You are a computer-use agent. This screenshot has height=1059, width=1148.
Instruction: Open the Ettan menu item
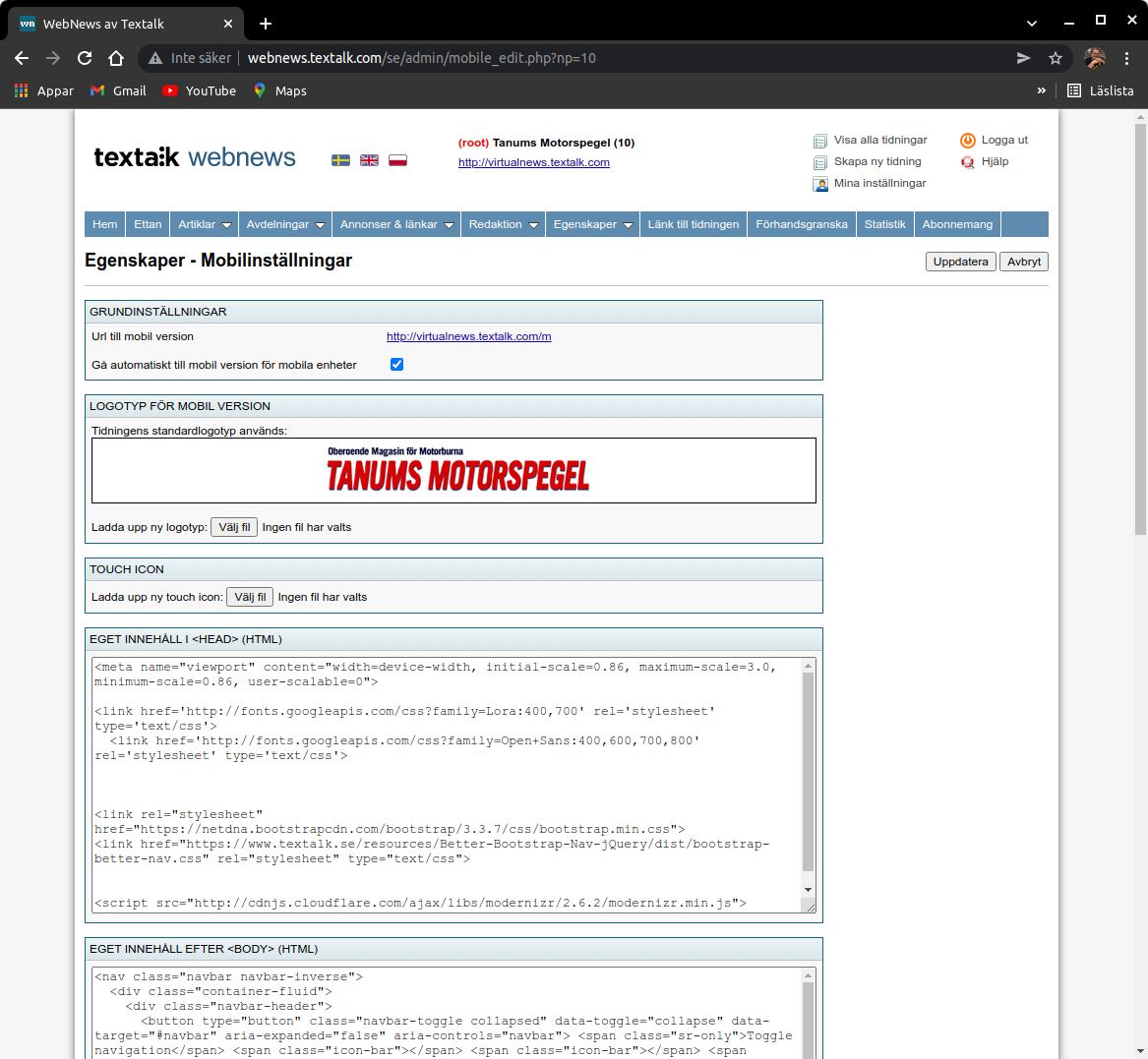(148, 224)
